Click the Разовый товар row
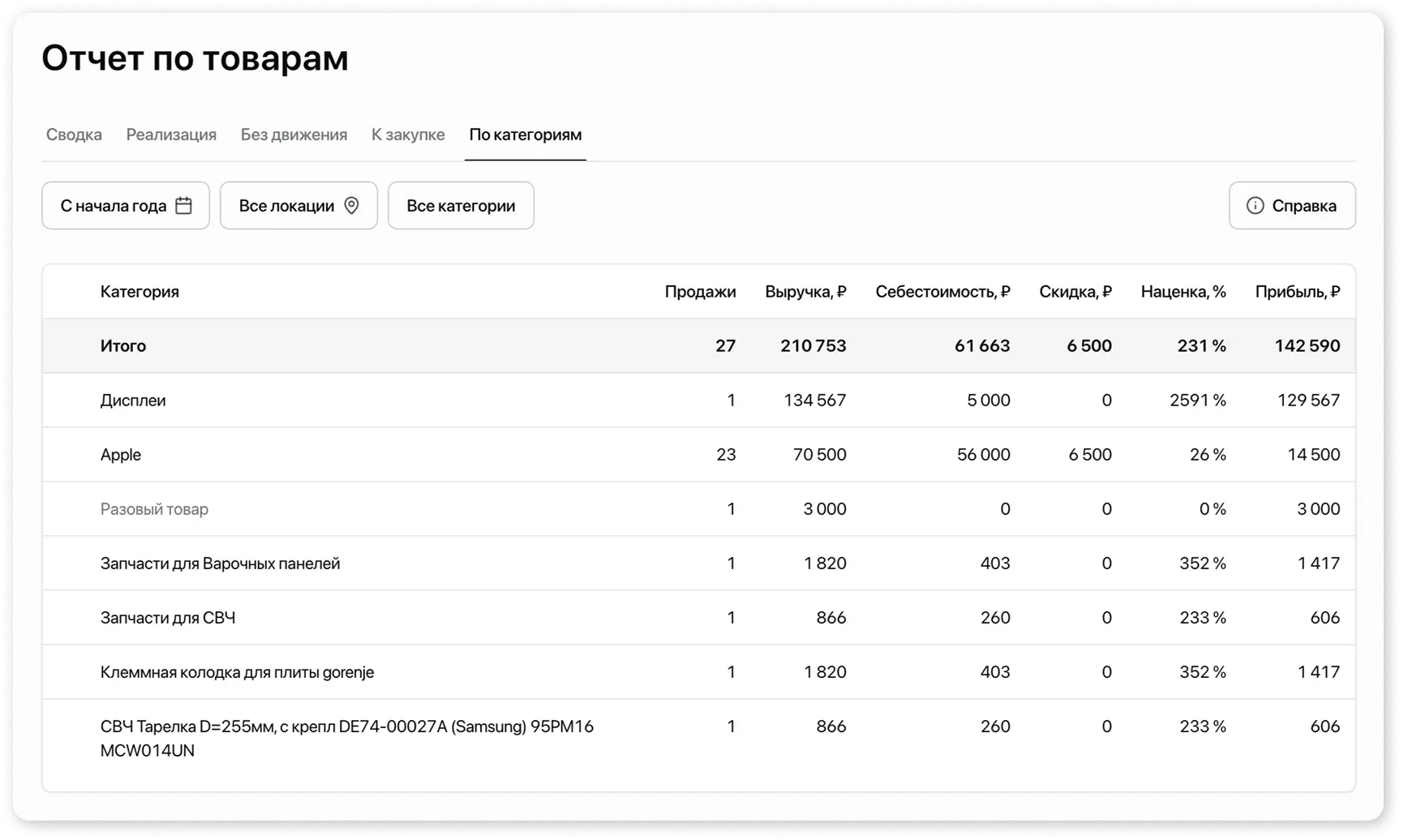Image resolution: width=1408 pixels, height=840 pixels. tap(154, 509)
